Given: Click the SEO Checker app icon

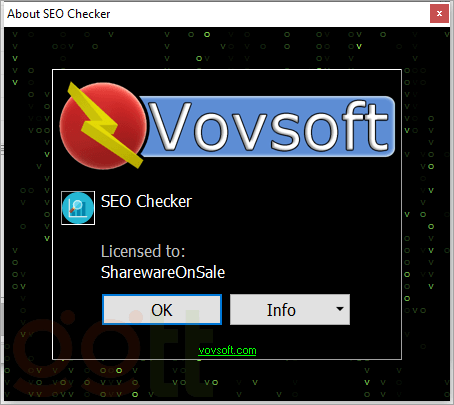Looking at the screenshot, I should pos(78,208).
